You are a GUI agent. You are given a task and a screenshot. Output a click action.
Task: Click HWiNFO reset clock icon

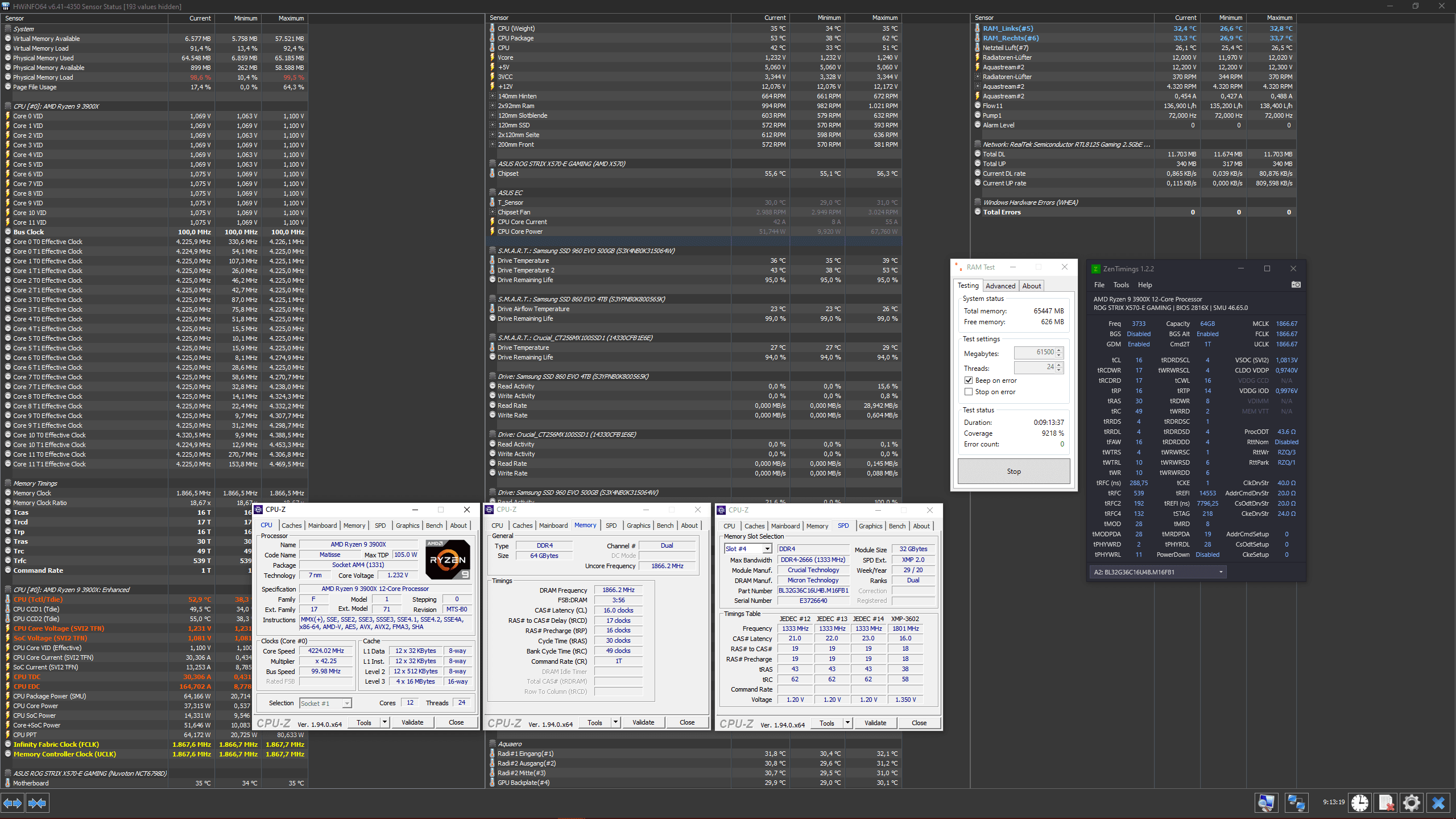(x=1360, y=803)
